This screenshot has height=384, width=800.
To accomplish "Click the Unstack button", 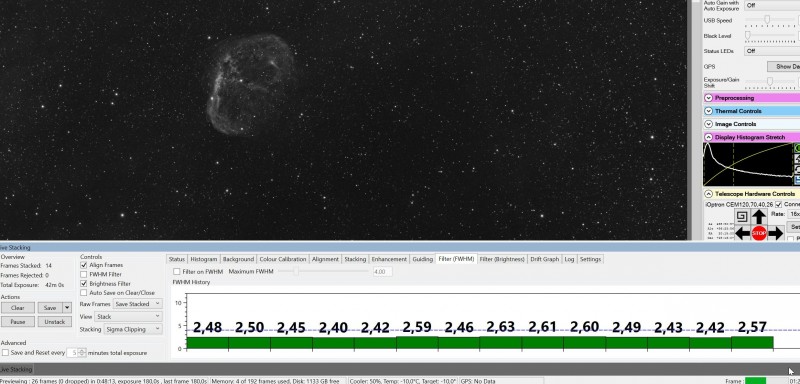I will [55, 322].
